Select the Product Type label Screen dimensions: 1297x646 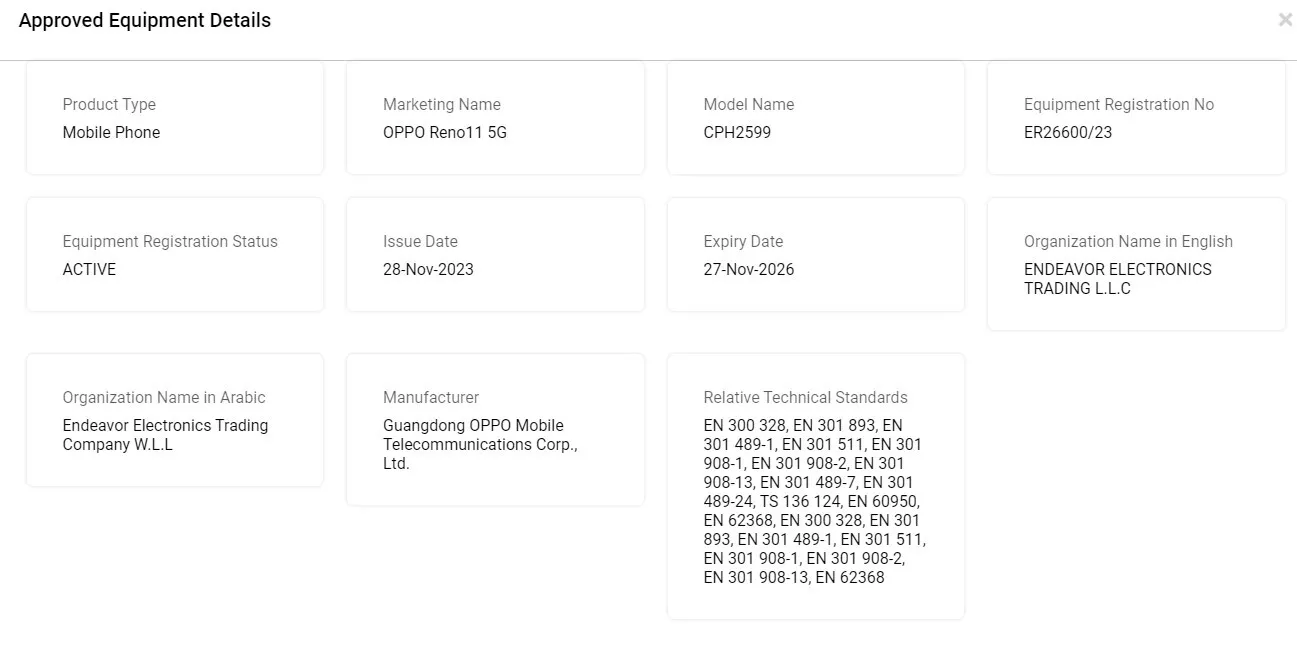109,104
